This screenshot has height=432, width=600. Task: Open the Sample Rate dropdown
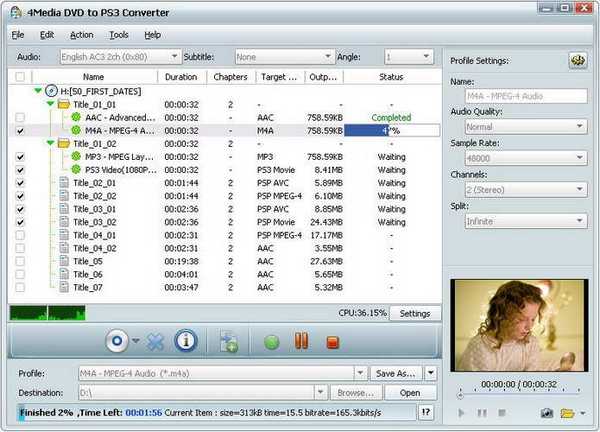[x=526, y=158]
